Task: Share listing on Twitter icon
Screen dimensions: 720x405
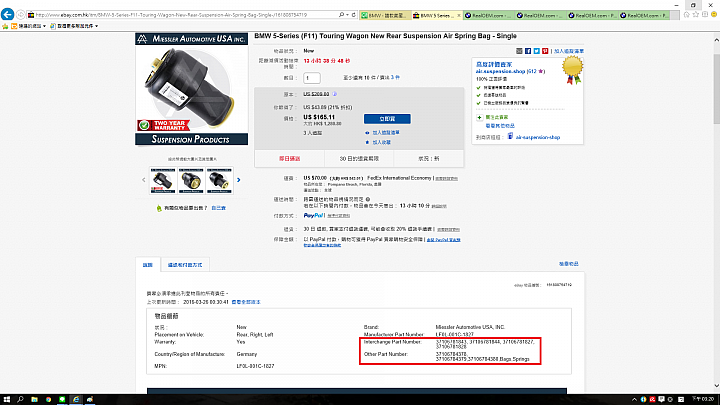Action: coord(536,51)
